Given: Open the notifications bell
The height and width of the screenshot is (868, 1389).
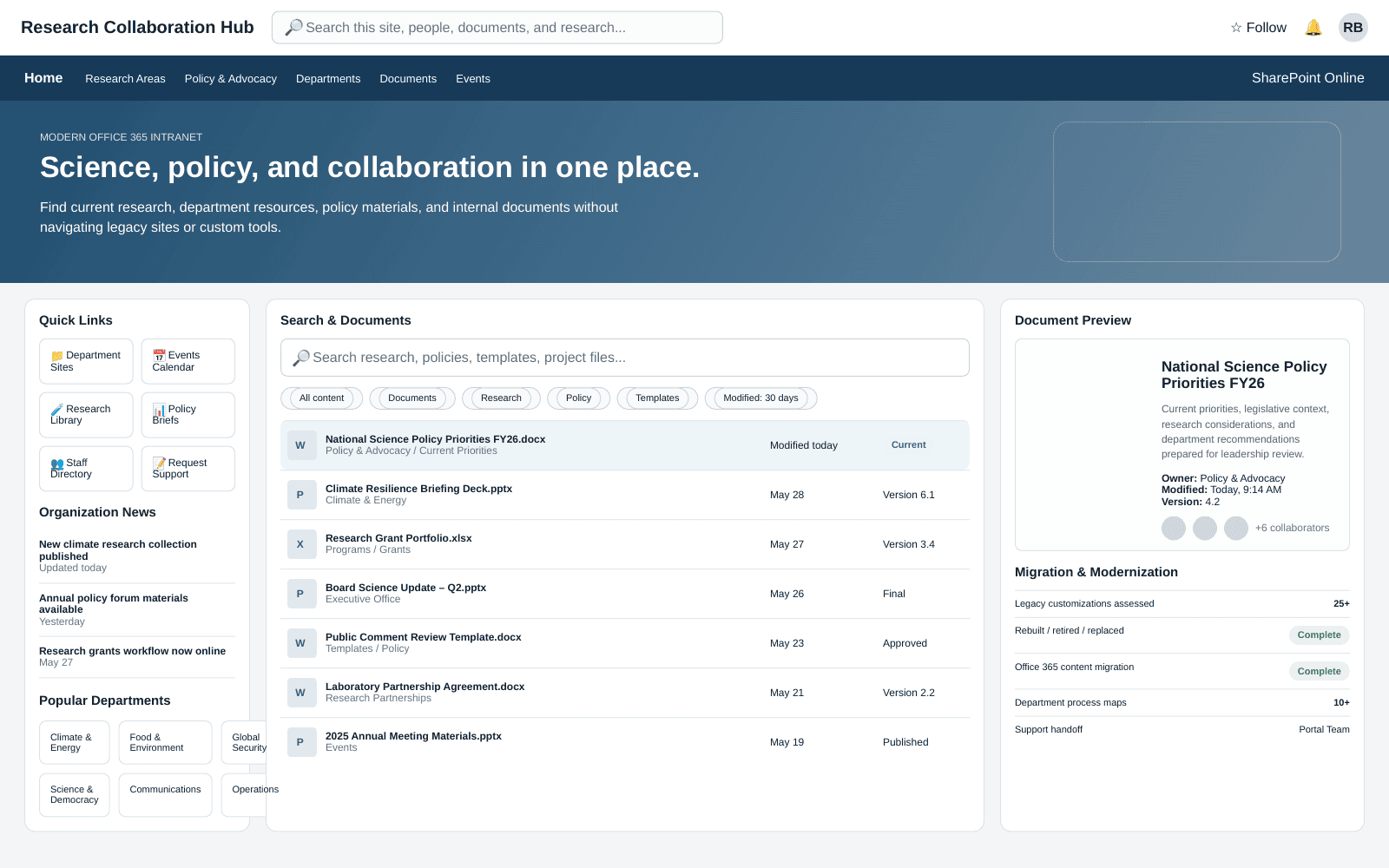Looking at the screenshot, I should tap(1313, 28).
